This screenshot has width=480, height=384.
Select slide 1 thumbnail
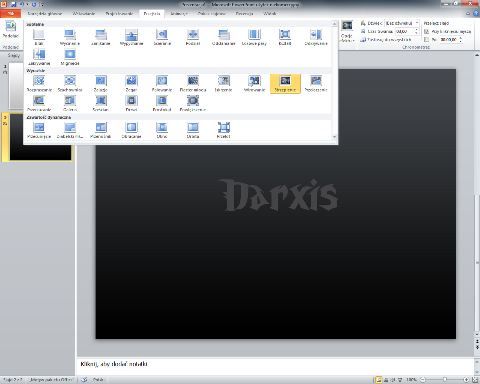click(16, 86)
